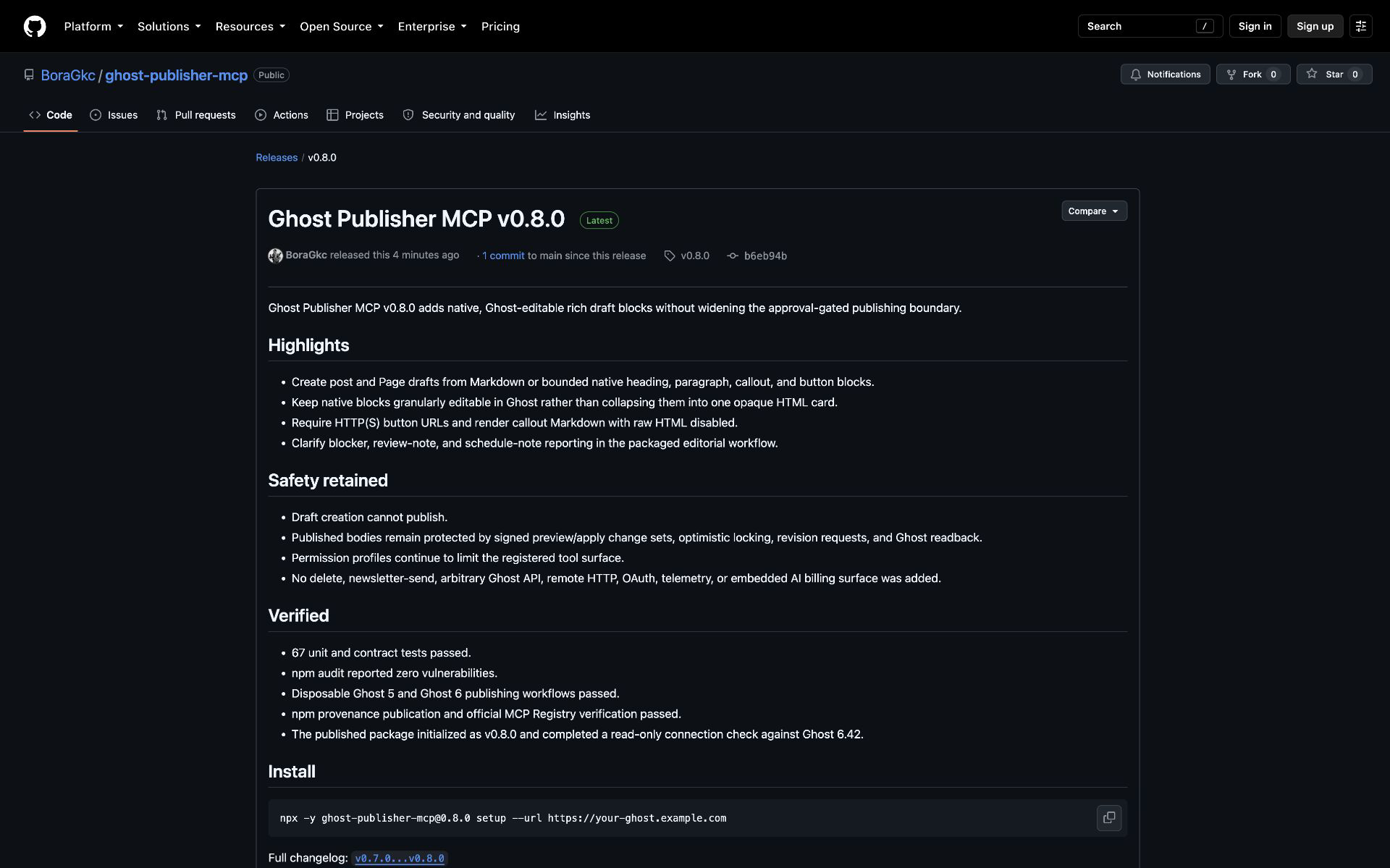Click the Issues tab circle icon

click(x=96, y=115)
